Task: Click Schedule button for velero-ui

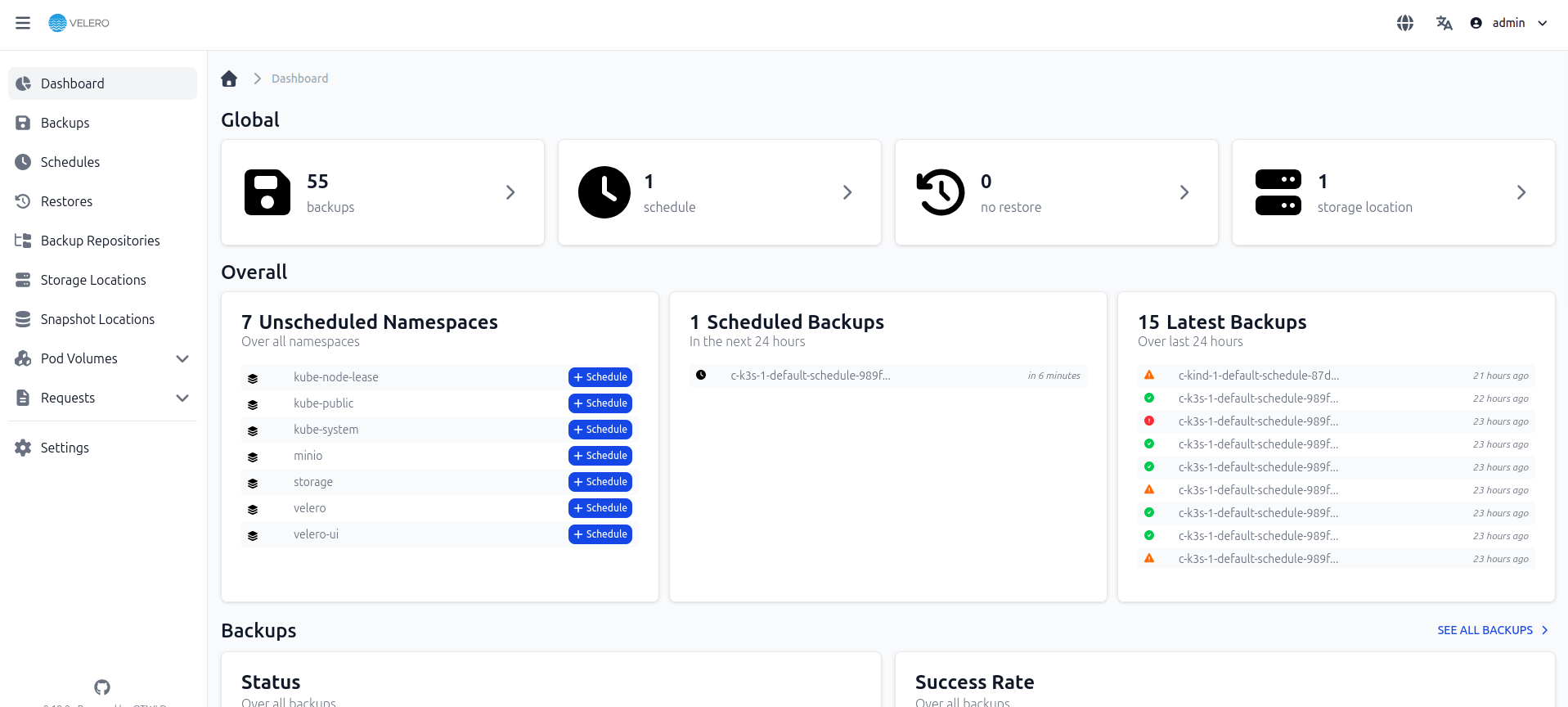Action: (x=600, y=534)
